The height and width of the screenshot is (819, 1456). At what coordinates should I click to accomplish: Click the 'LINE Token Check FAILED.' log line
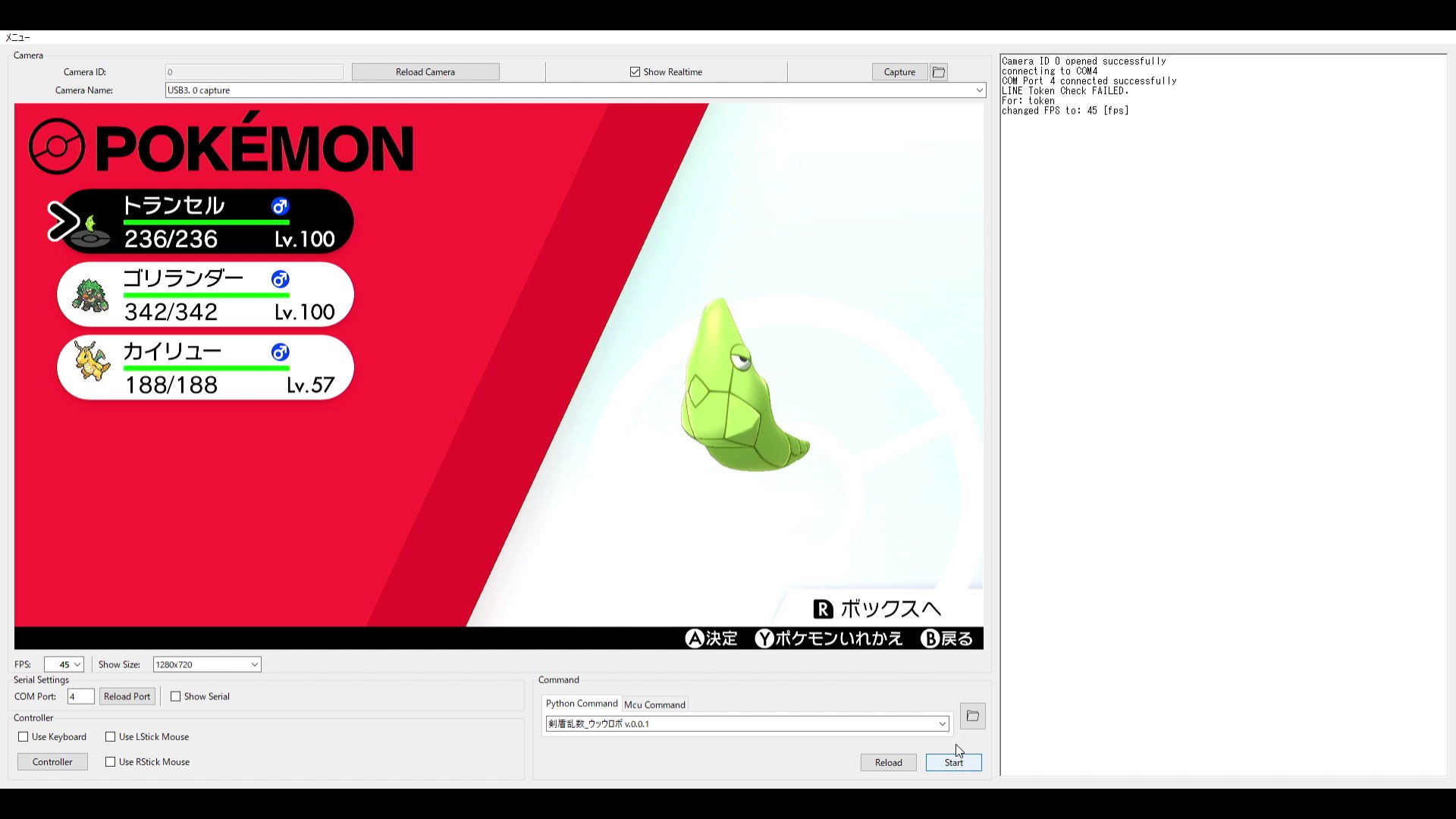1065,91
